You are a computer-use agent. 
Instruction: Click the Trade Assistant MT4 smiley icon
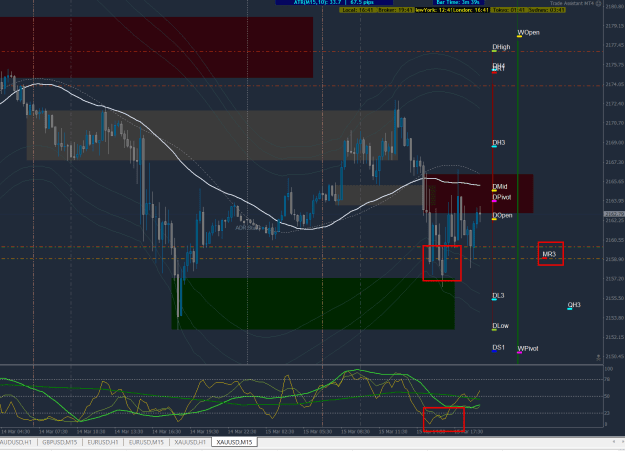(x=598, y=3)
